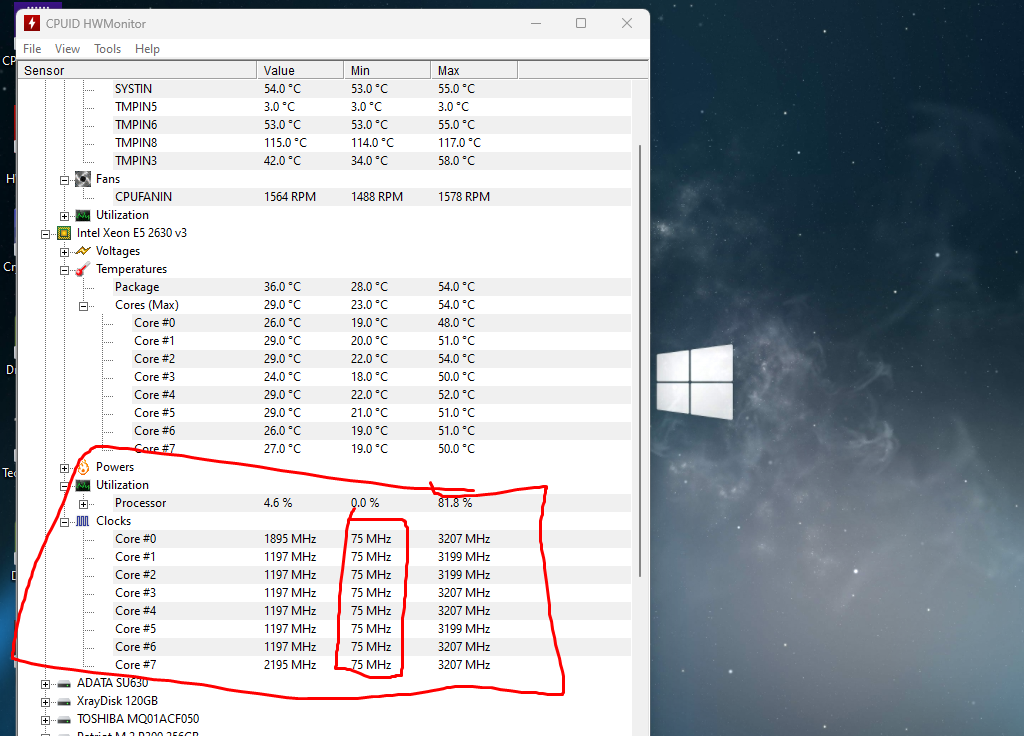Click the vertical scrollbar thumb in the sensor list
Viewport: 1024px width, 736px height.
pos(640,360)
